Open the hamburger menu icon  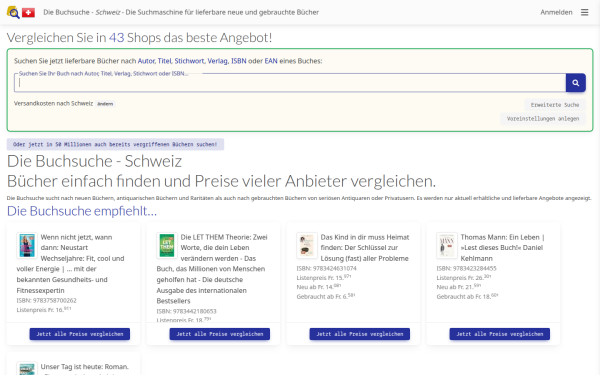coord(584,12)
